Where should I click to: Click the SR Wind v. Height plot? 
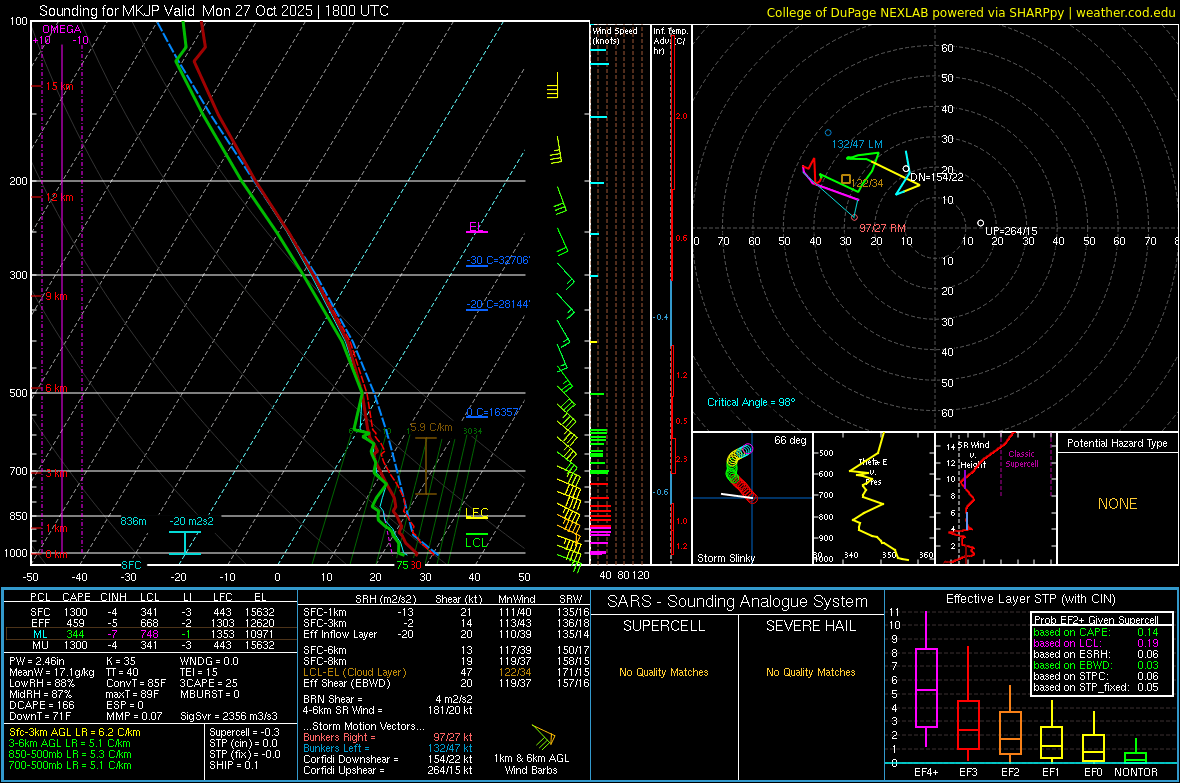click(996, 498)
